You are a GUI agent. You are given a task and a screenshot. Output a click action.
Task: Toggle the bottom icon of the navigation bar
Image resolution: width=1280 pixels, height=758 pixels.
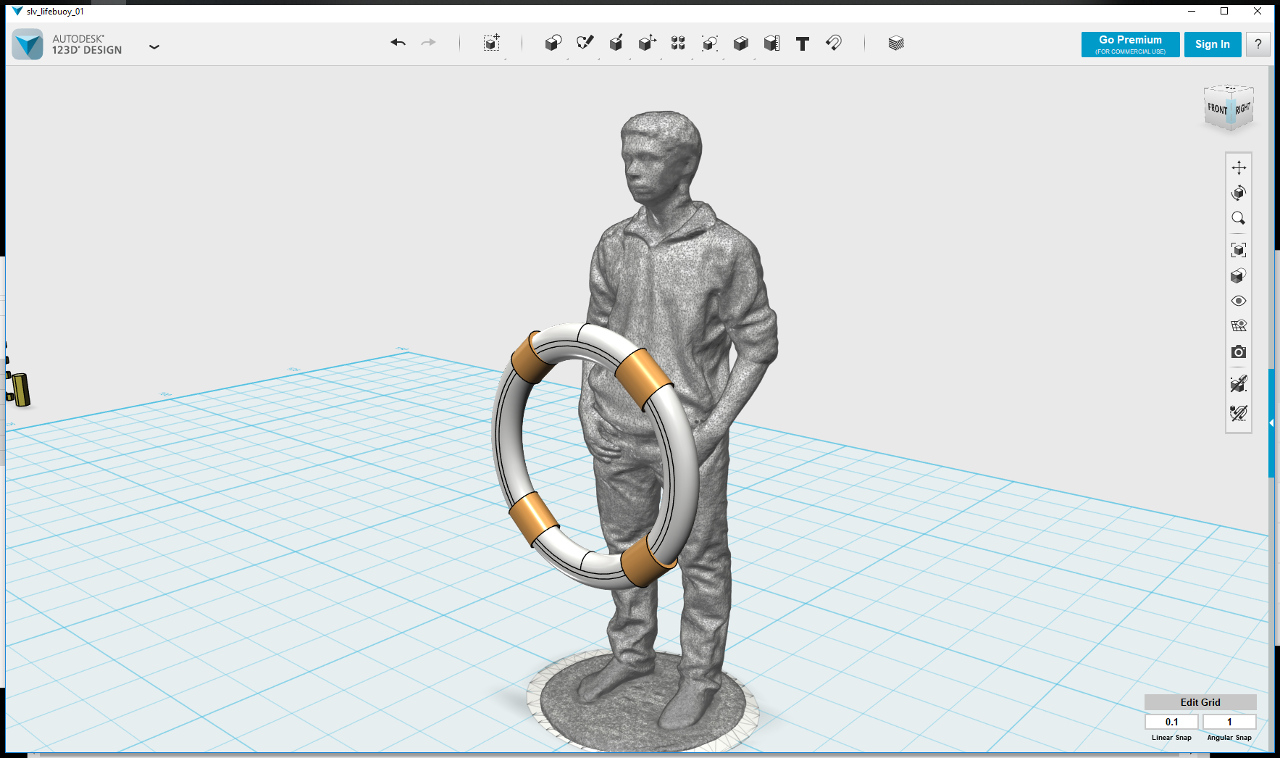tap(1239, 412)
